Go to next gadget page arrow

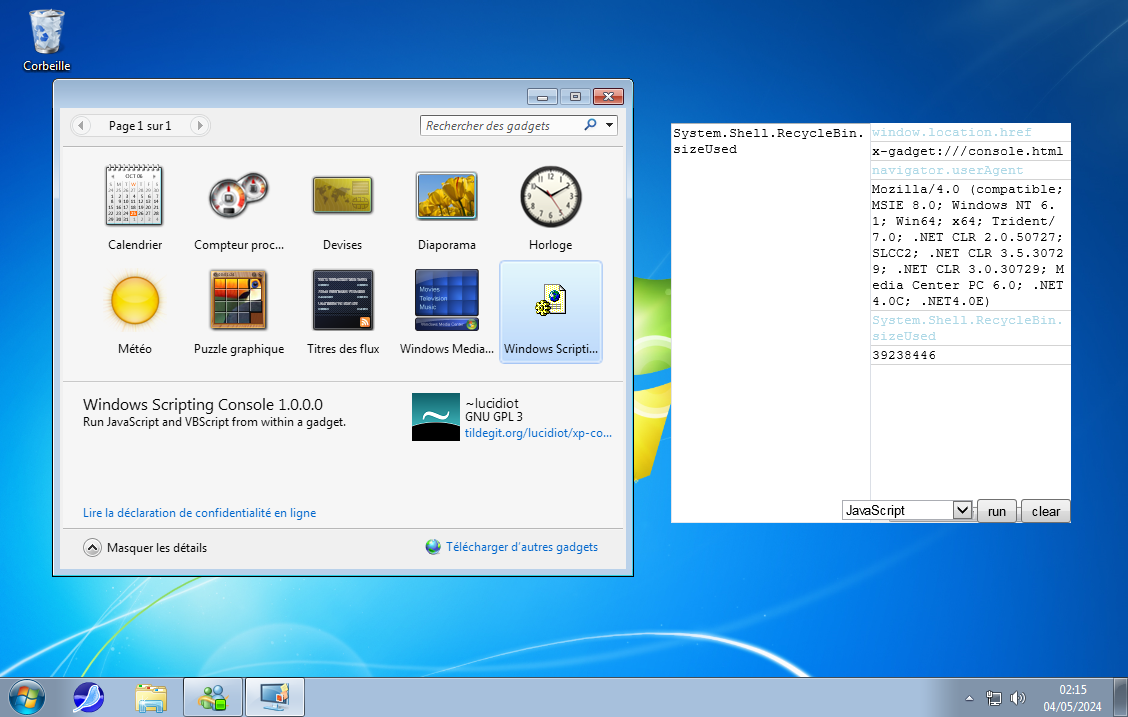[200, 125]
